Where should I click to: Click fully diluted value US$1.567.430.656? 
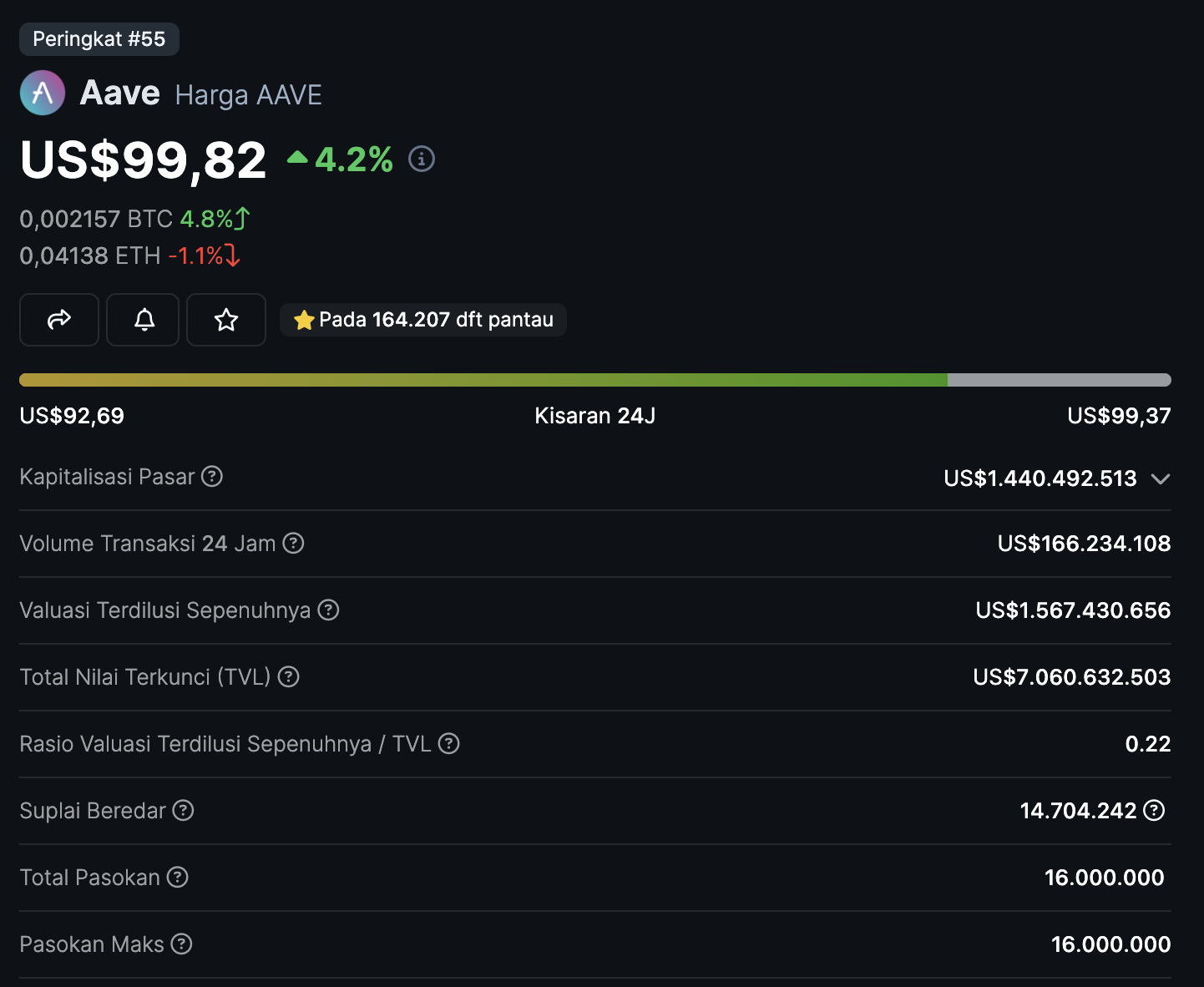[1073, 610]
